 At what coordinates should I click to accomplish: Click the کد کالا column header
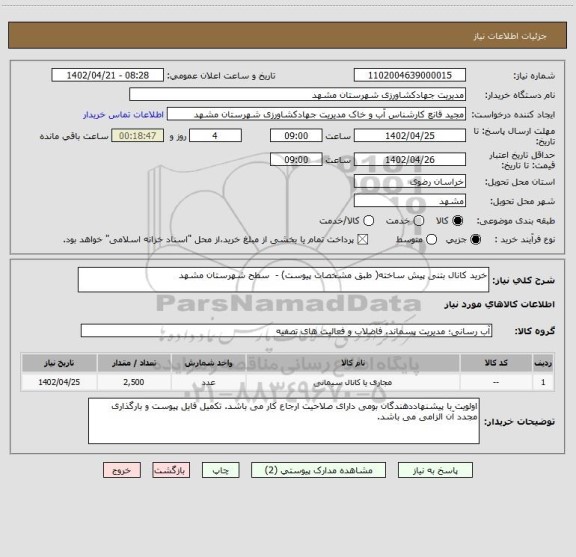[496, 363]
